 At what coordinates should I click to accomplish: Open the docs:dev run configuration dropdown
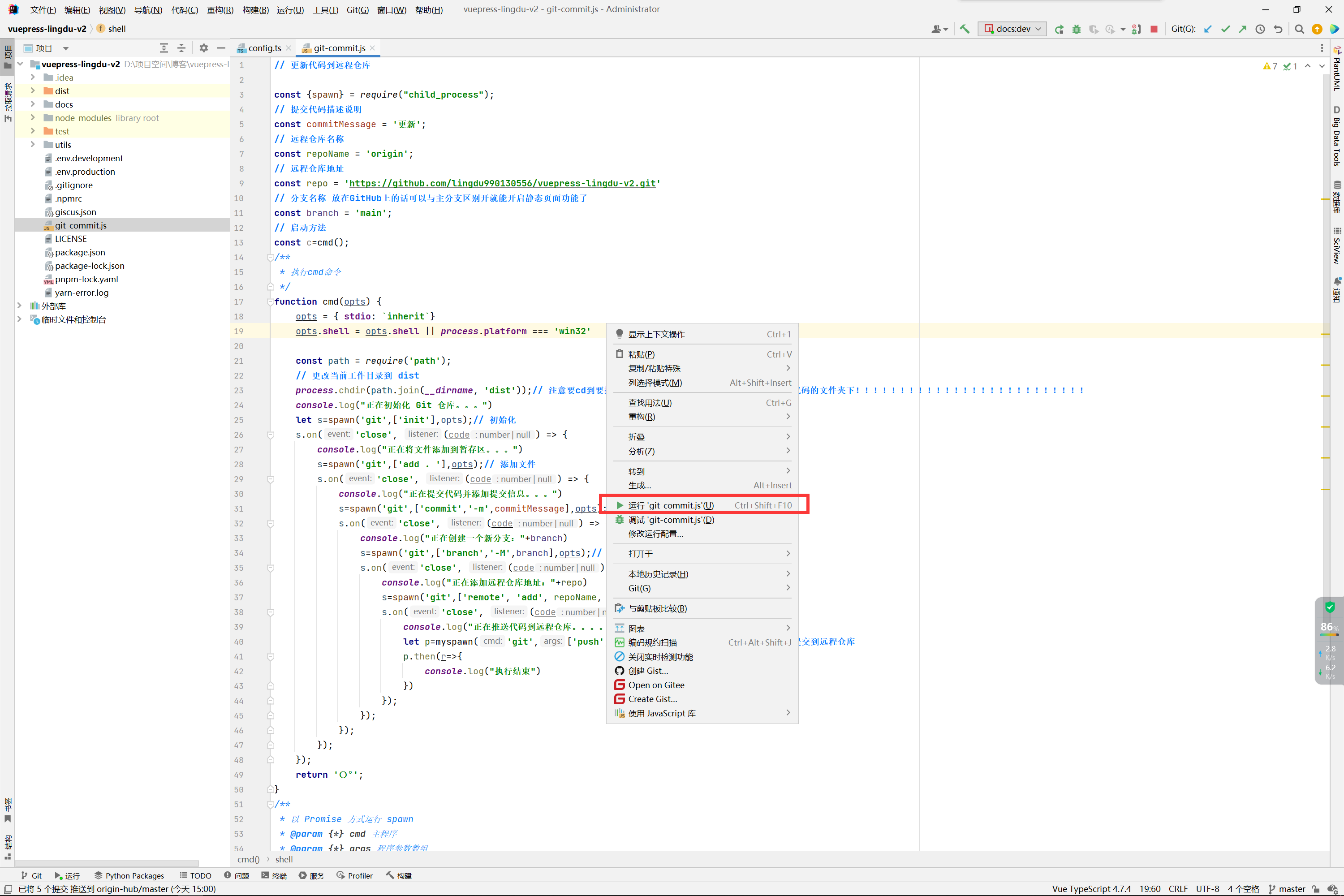pyautogui.click(x=1012, y=29)
